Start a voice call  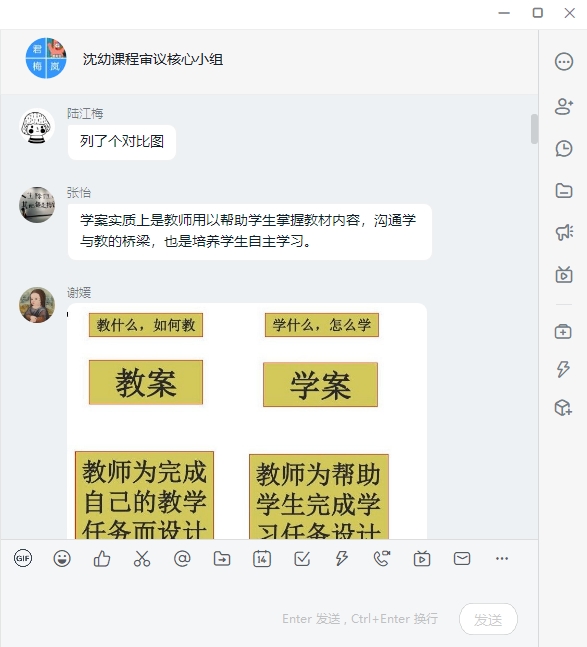tap(382, 559)
